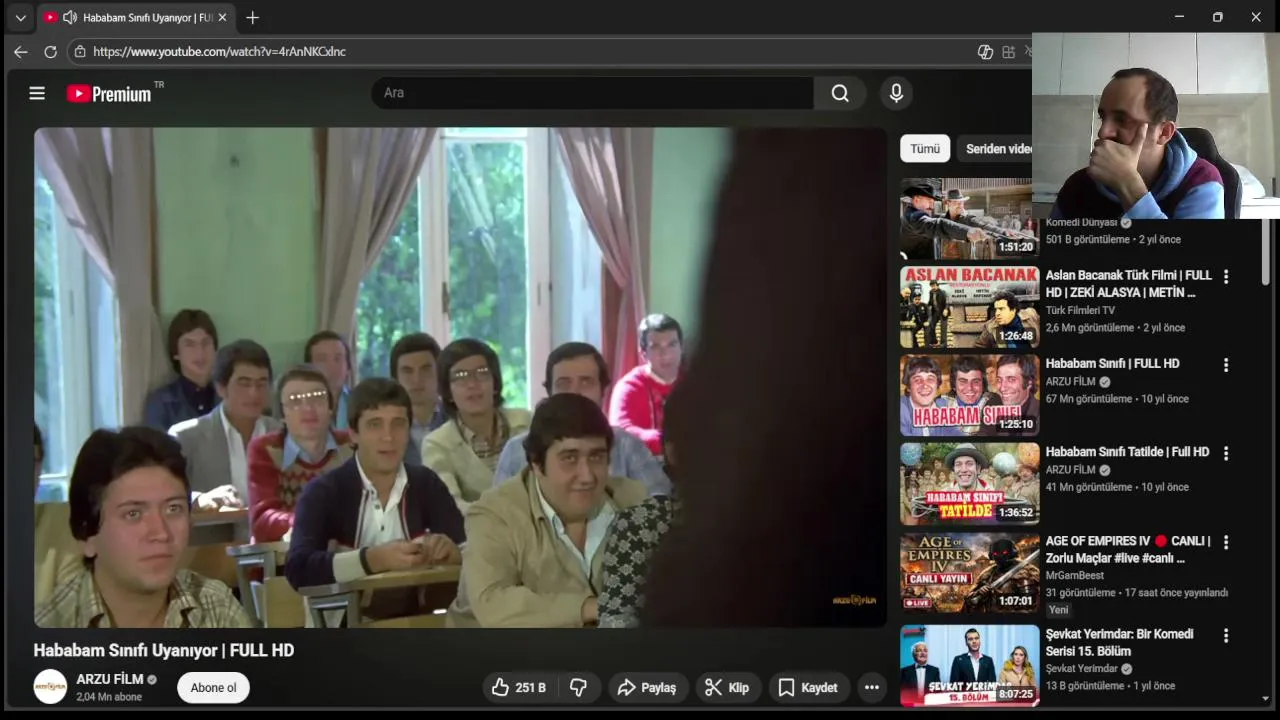
Task: Like the video with 251 B thumbs-up
Action: (518, 687)
